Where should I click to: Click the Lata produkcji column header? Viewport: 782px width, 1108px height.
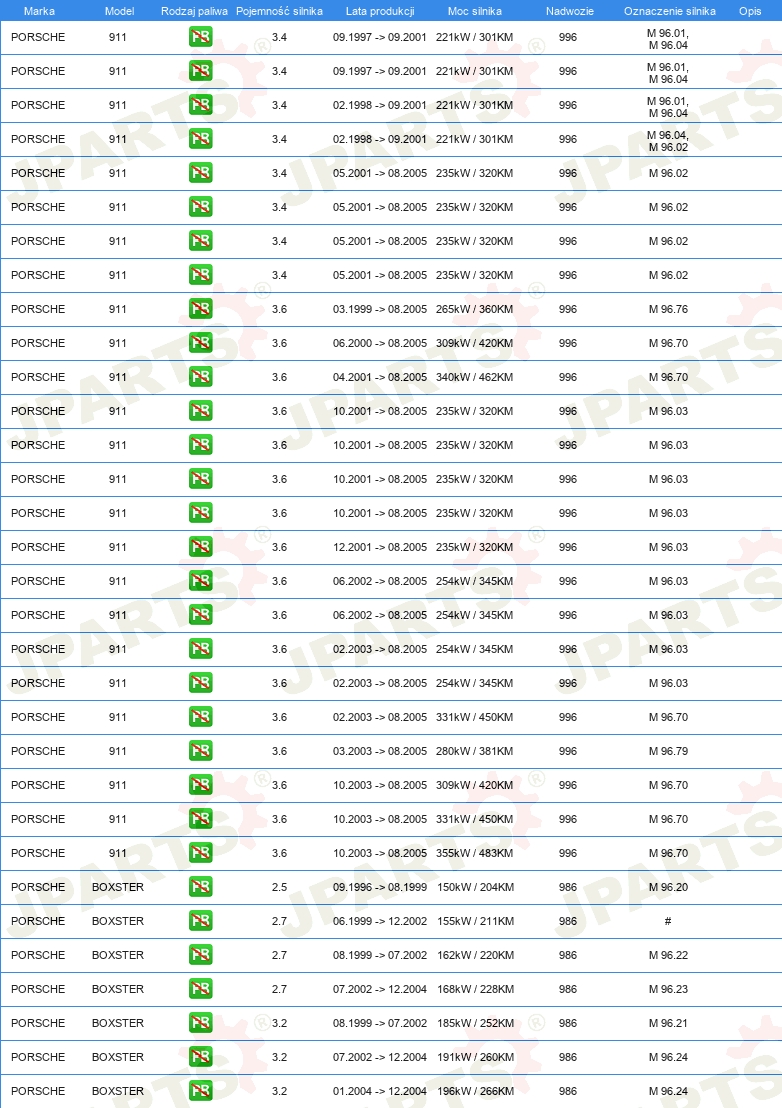(x=380, y=11)
